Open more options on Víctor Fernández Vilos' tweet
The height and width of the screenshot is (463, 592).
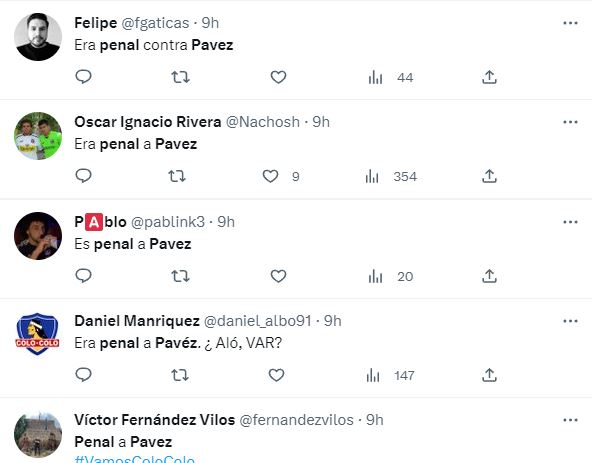pos(570,420)
